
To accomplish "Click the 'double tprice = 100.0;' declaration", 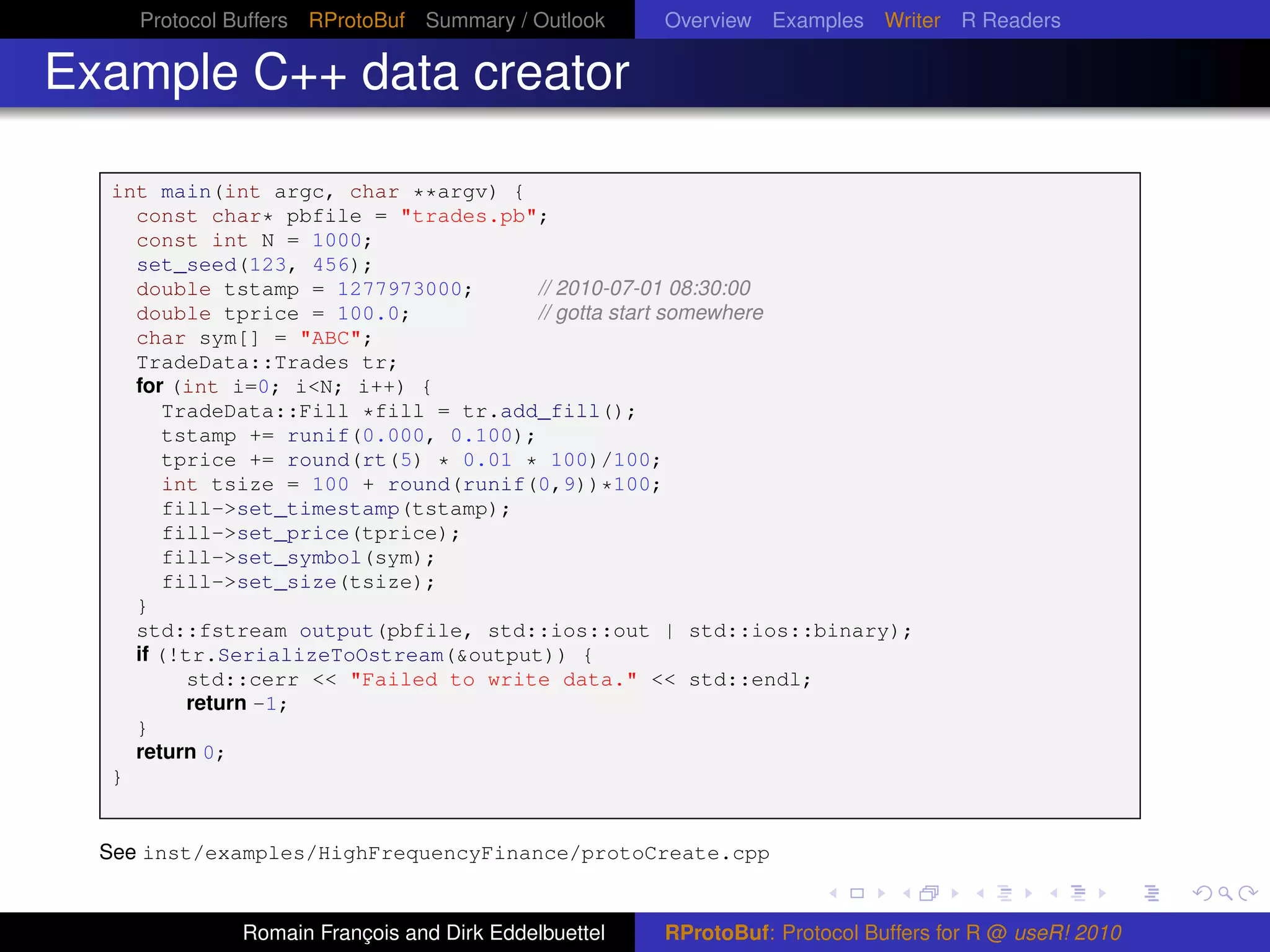I will point(273,314).
